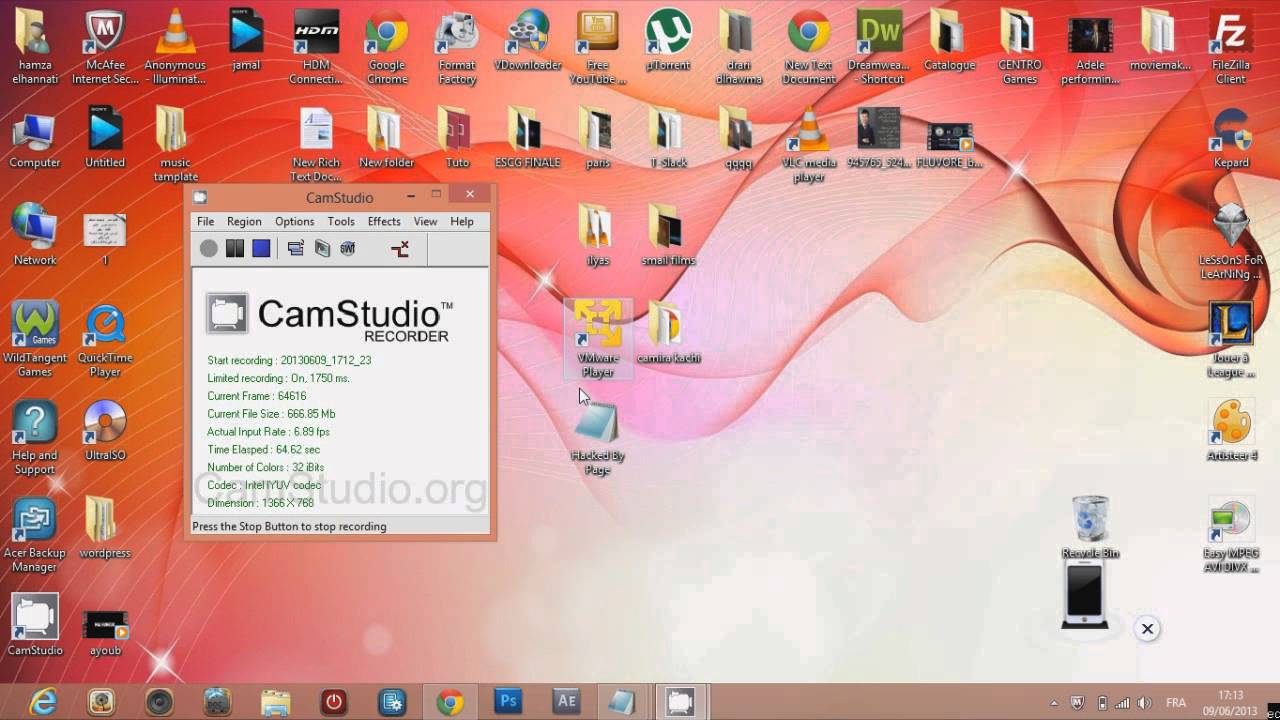Select the Network desktop icon
1280x720 pixels.
tap(35, 235)
